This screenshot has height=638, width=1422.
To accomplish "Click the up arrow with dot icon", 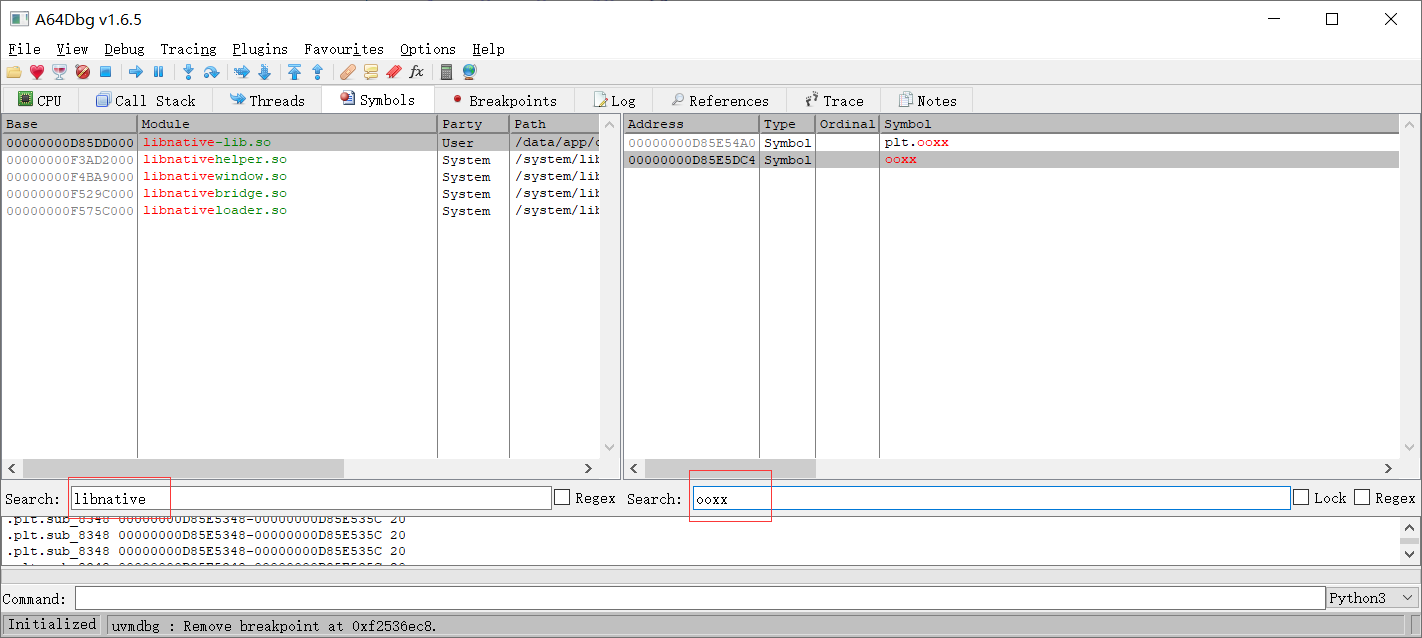I will click(x=317, y=72).
